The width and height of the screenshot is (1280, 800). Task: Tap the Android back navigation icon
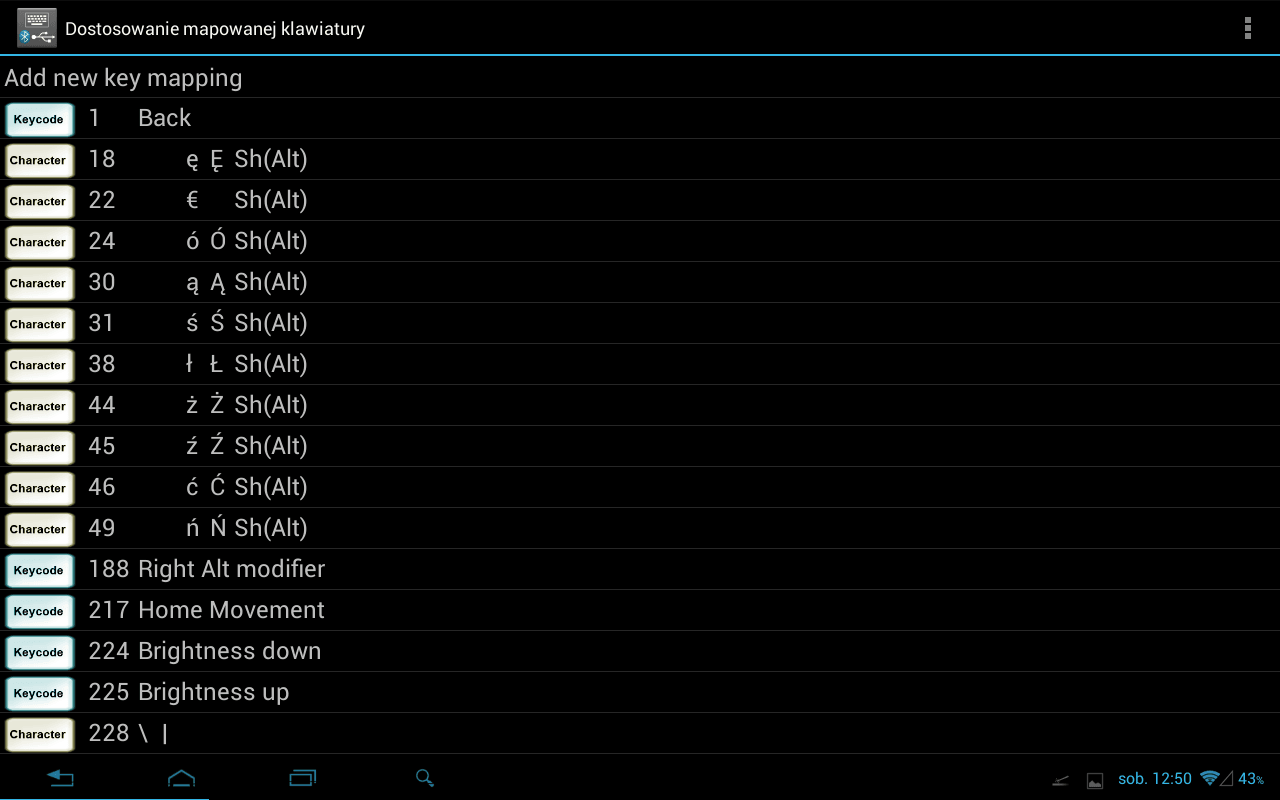tap(61, 778)
